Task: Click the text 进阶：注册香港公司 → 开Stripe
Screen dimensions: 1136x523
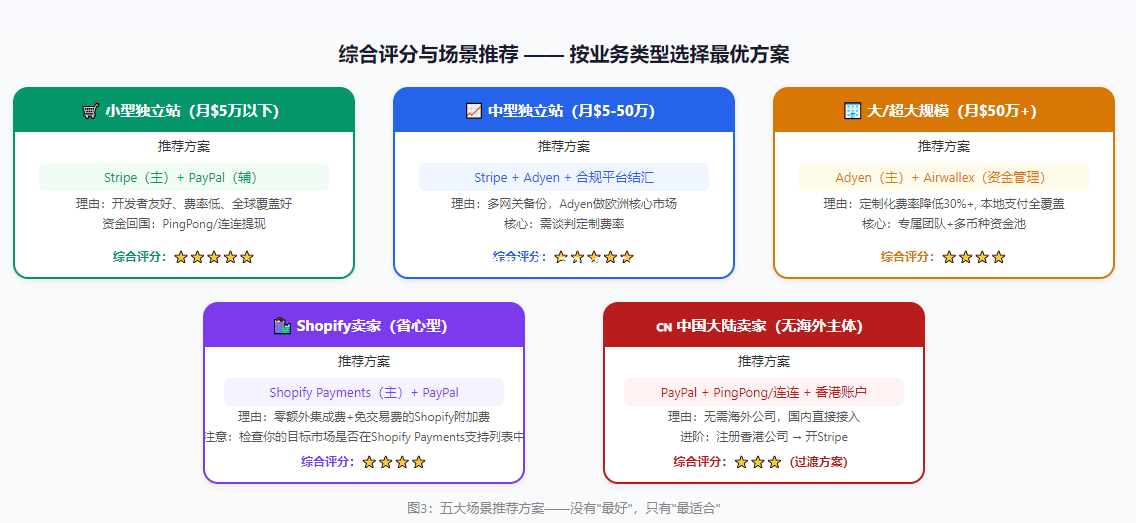Action: click(764, 437)
